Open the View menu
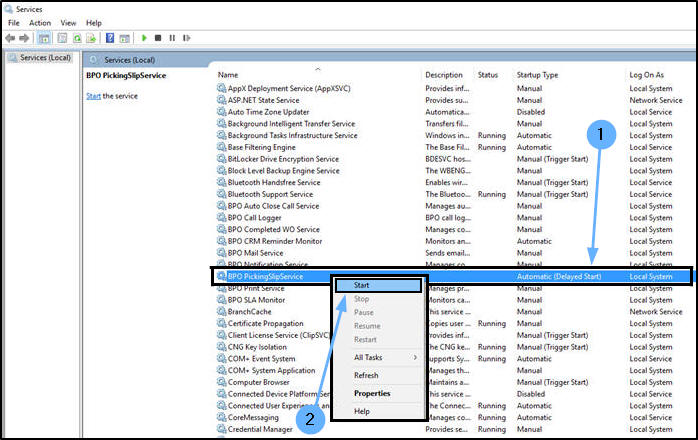Screen dimensions: 698x440 point(68,23)
